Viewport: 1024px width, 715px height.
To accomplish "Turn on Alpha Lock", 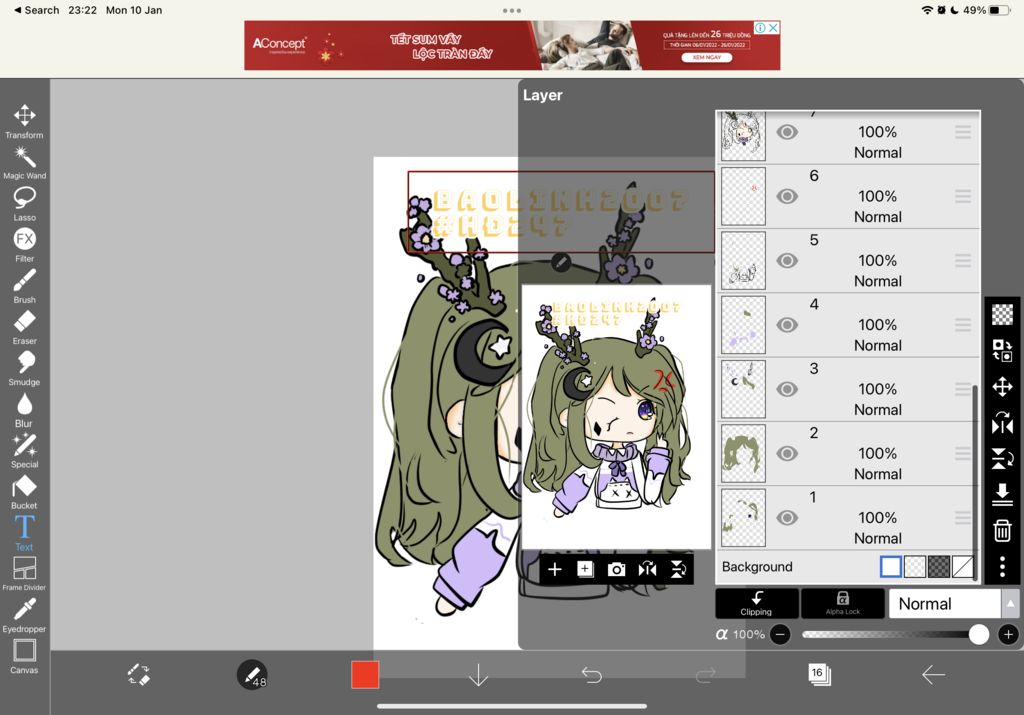I will click(842, 603).
